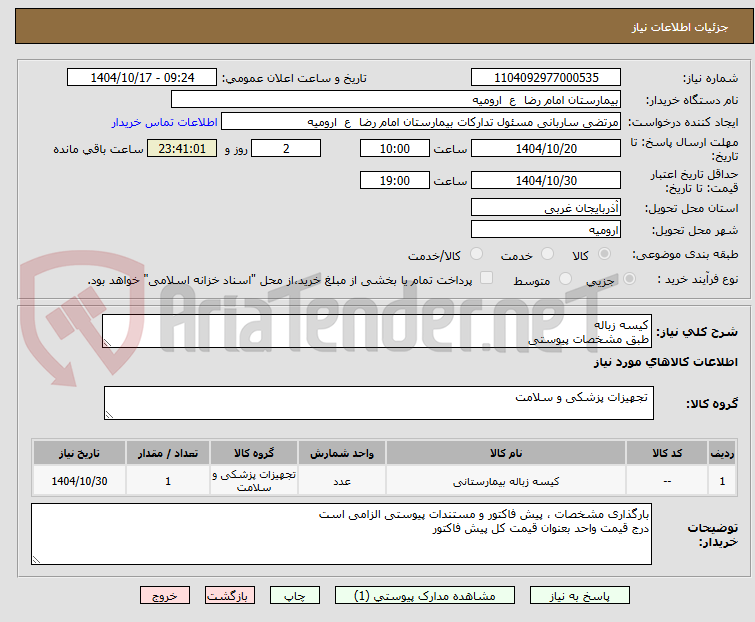Click the ردیف column header
The image size is (755, 622).
tap(722, 453)
